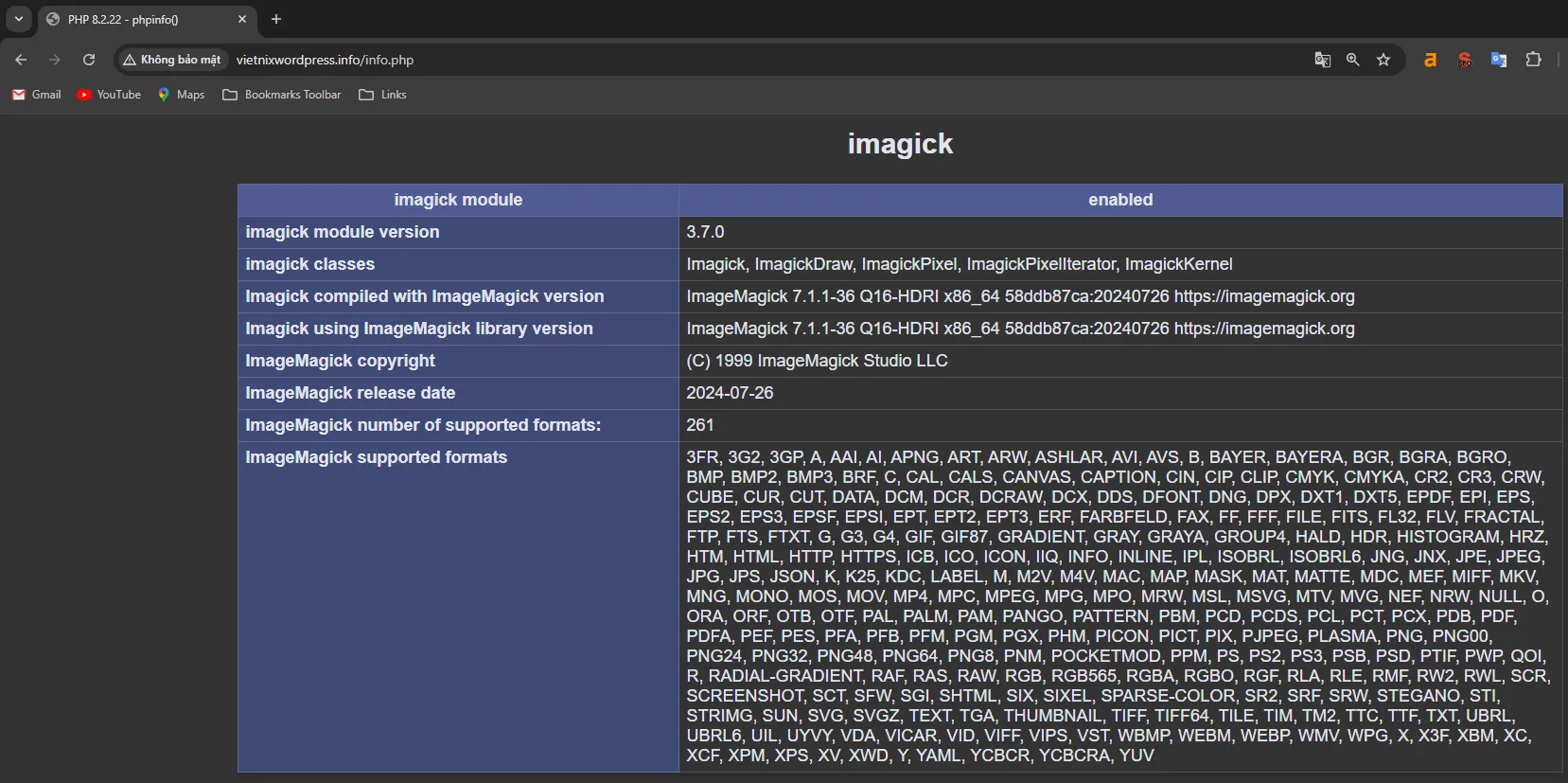1568x783 pixels.
Task: Open the orange 'a' extension icon
Action: click(x=1430, y=60)
